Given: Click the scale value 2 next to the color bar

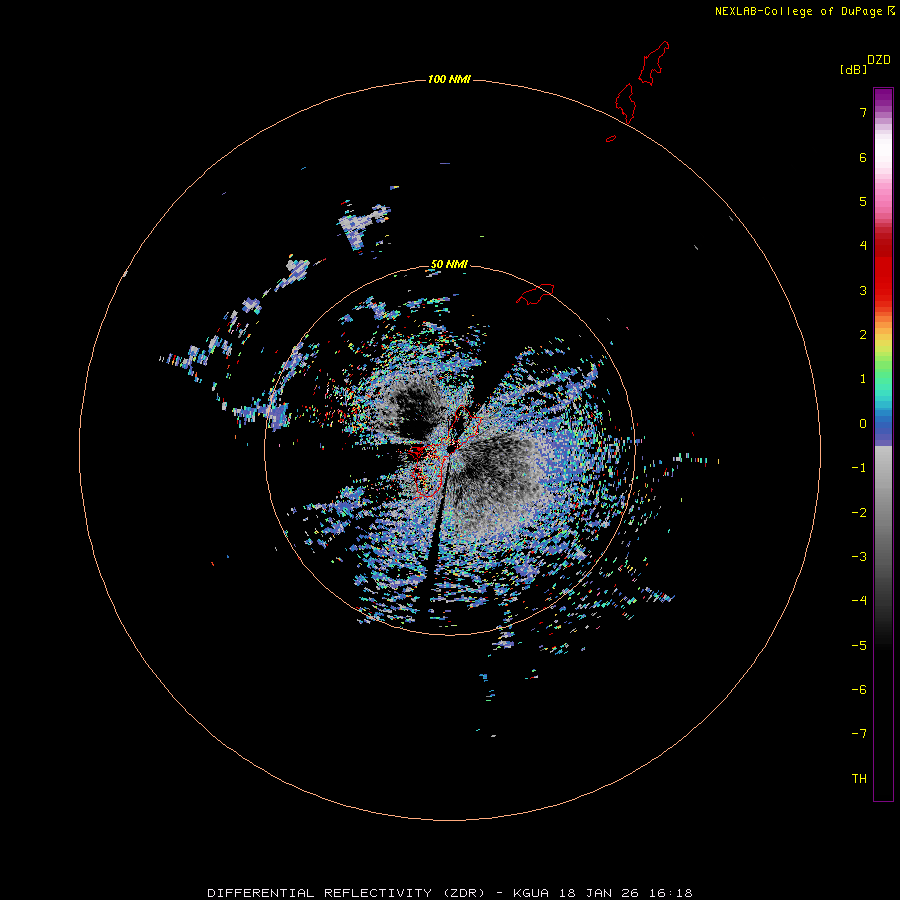Looking at the screenshot, I should [x=863, y=335].
